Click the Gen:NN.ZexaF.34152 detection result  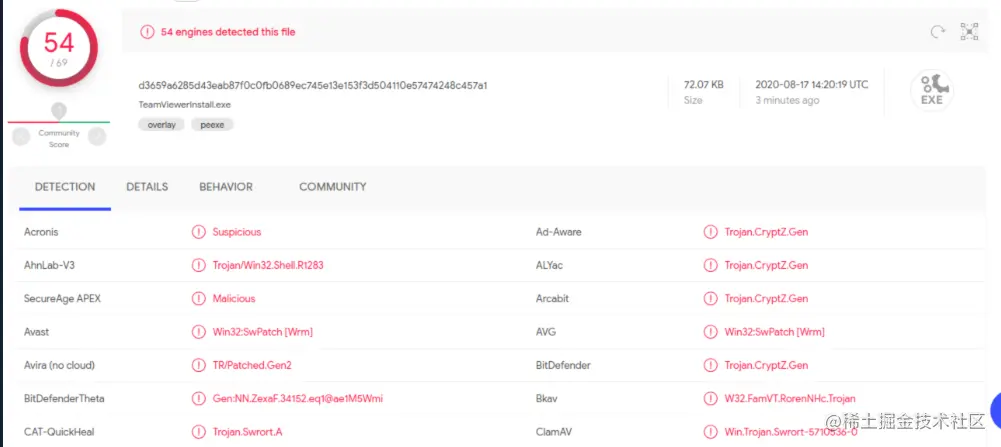(x=297, y=398)
